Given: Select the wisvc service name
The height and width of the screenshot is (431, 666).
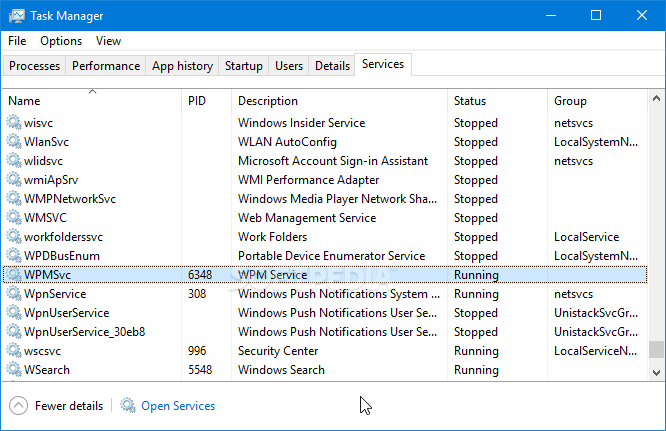Looking at the screenshot, I should click(x=38, y=123).
